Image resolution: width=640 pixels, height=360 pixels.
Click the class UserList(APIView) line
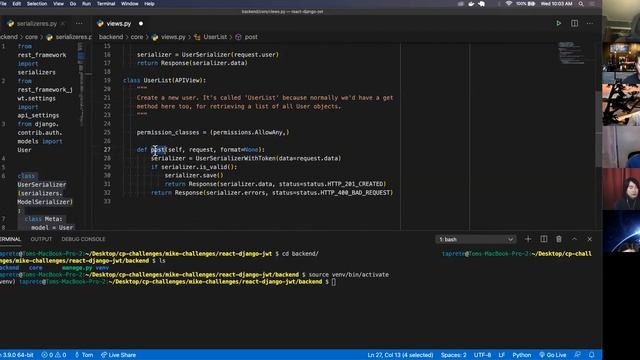pyautogui.click(x=164, y=80)
